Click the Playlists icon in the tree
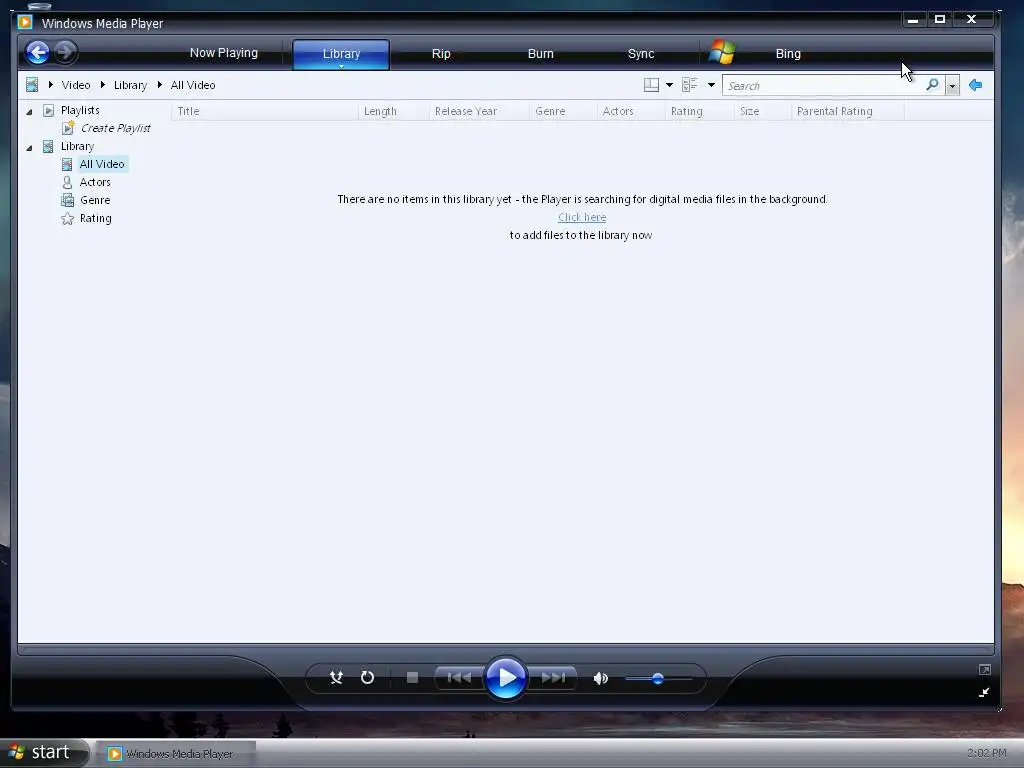 coord(48,110)
